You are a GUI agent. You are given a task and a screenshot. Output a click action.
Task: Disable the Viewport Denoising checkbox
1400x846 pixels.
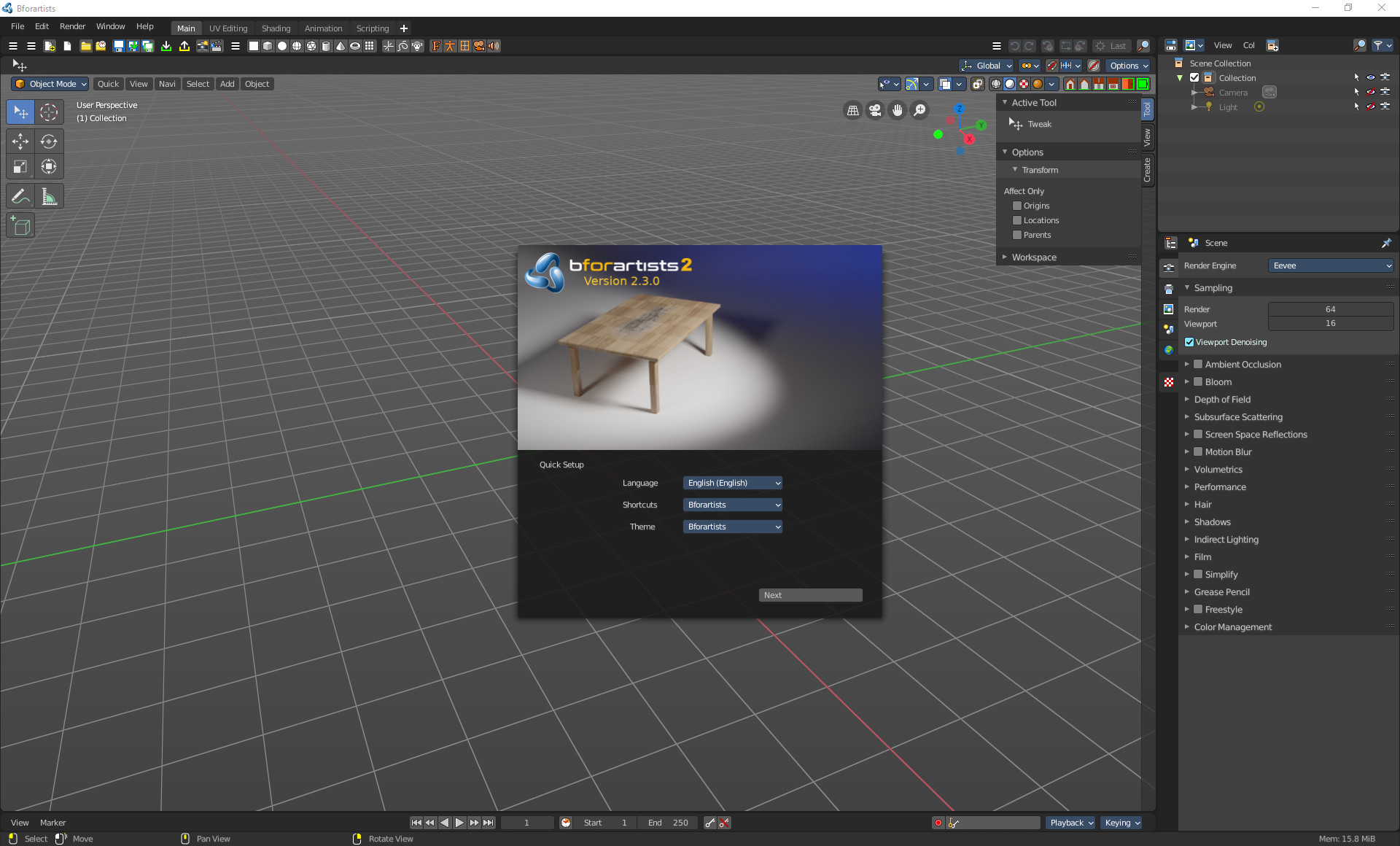(1189, 342)
